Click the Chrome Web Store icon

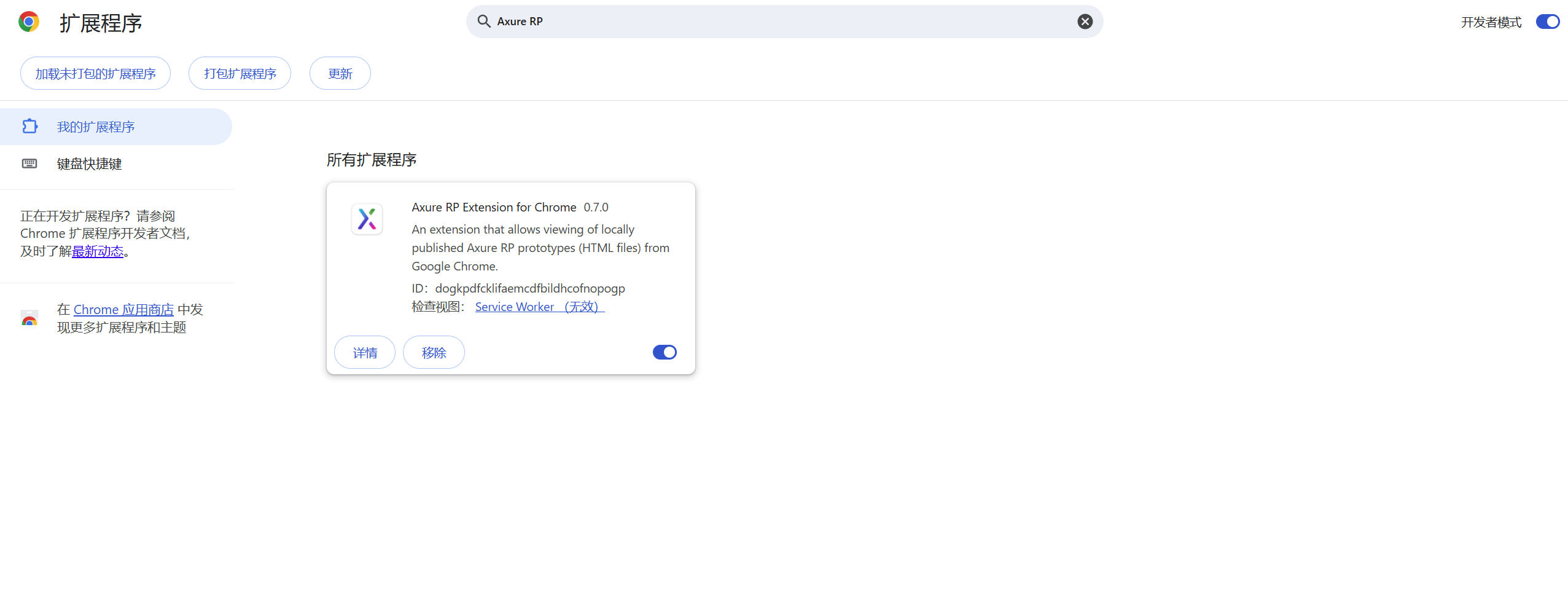coord(29,318)
